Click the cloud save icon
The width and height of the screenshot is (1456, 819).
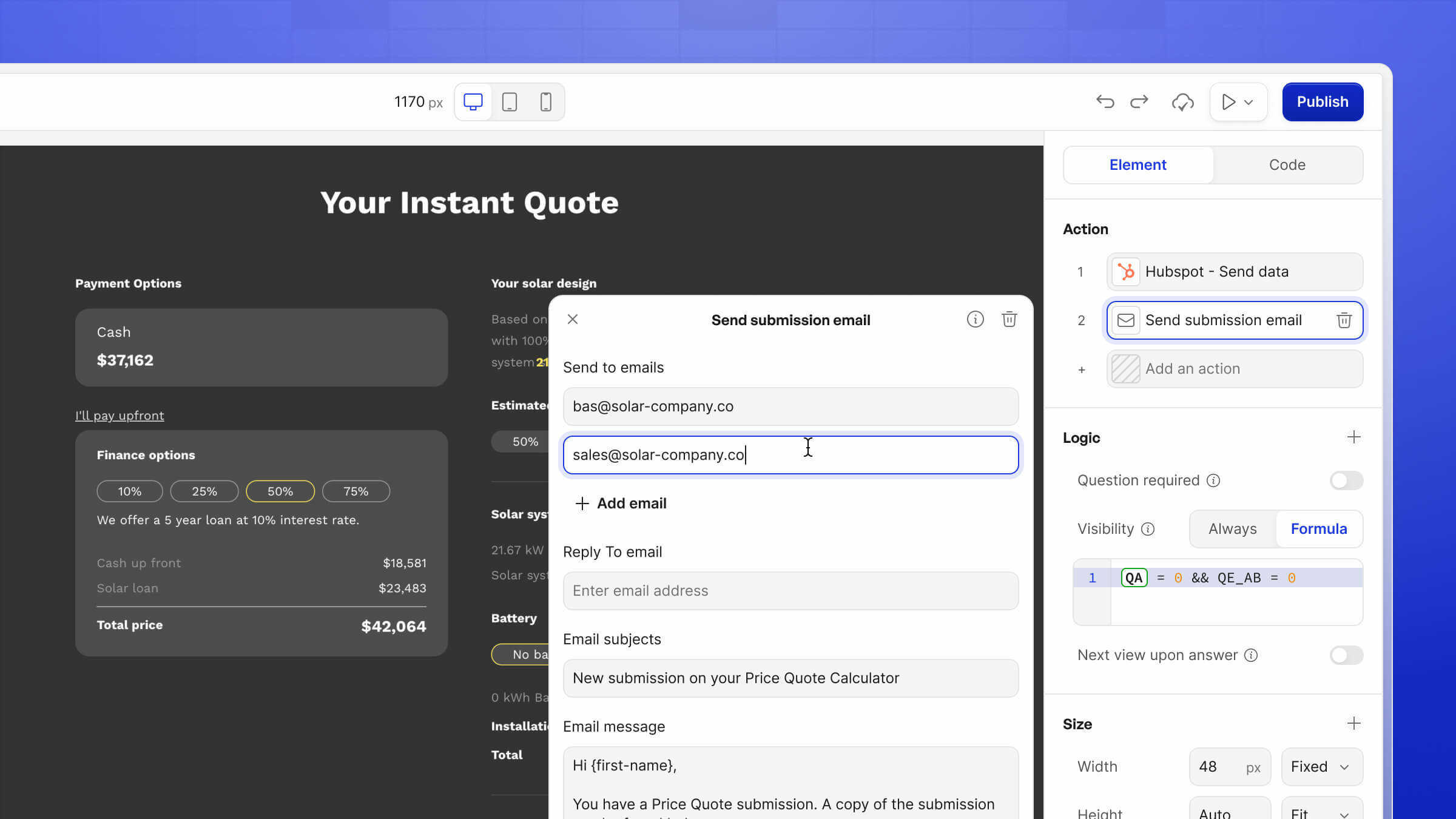1182,102
